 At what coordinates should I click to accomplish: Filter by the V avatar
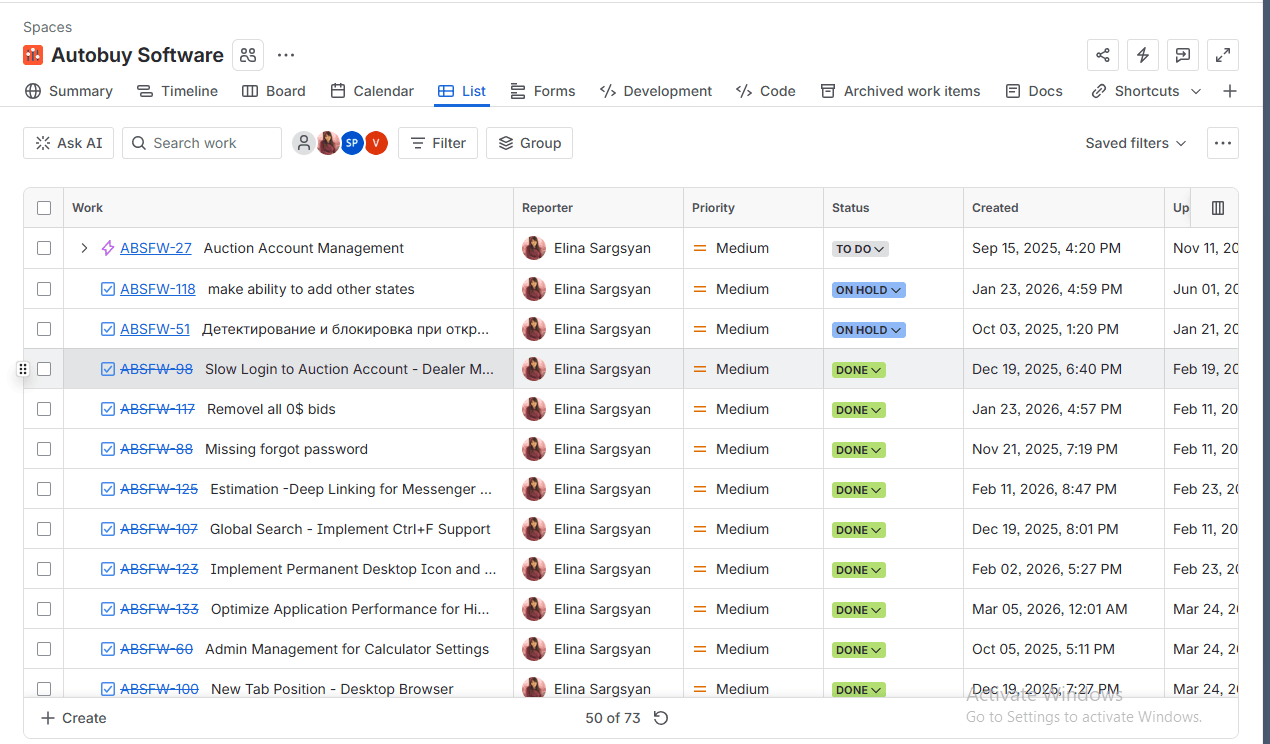(376, 143)
